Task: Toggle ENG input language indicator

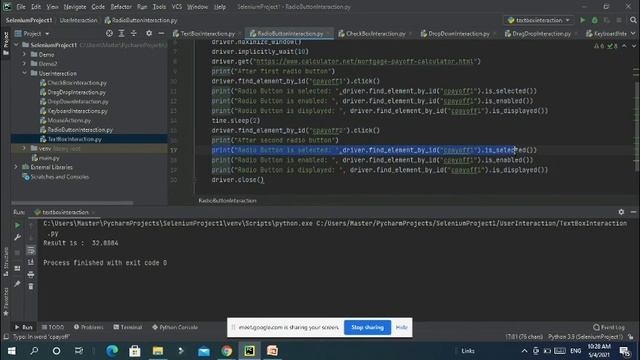Action: tap(576, 351)
